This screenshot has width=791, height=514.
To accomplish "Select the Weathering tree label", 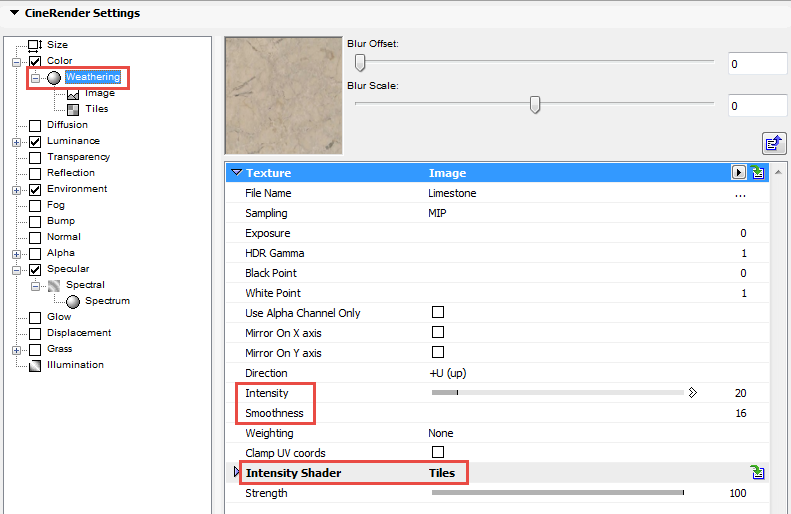I will click(x=93, y=77).
